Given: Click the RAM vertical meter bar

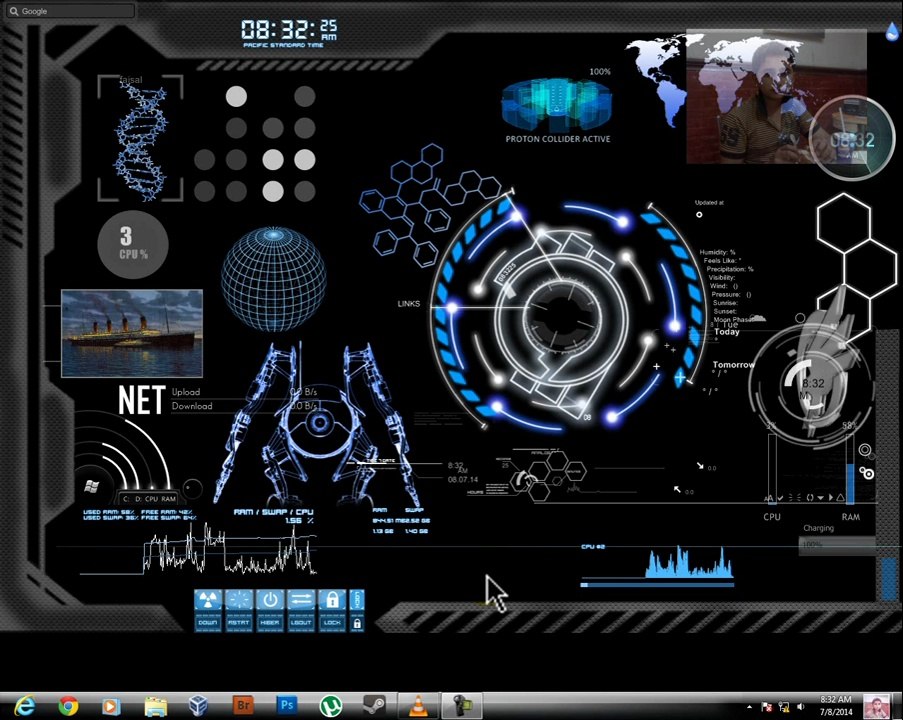Looking at the screenshot, I should (849, 469).
